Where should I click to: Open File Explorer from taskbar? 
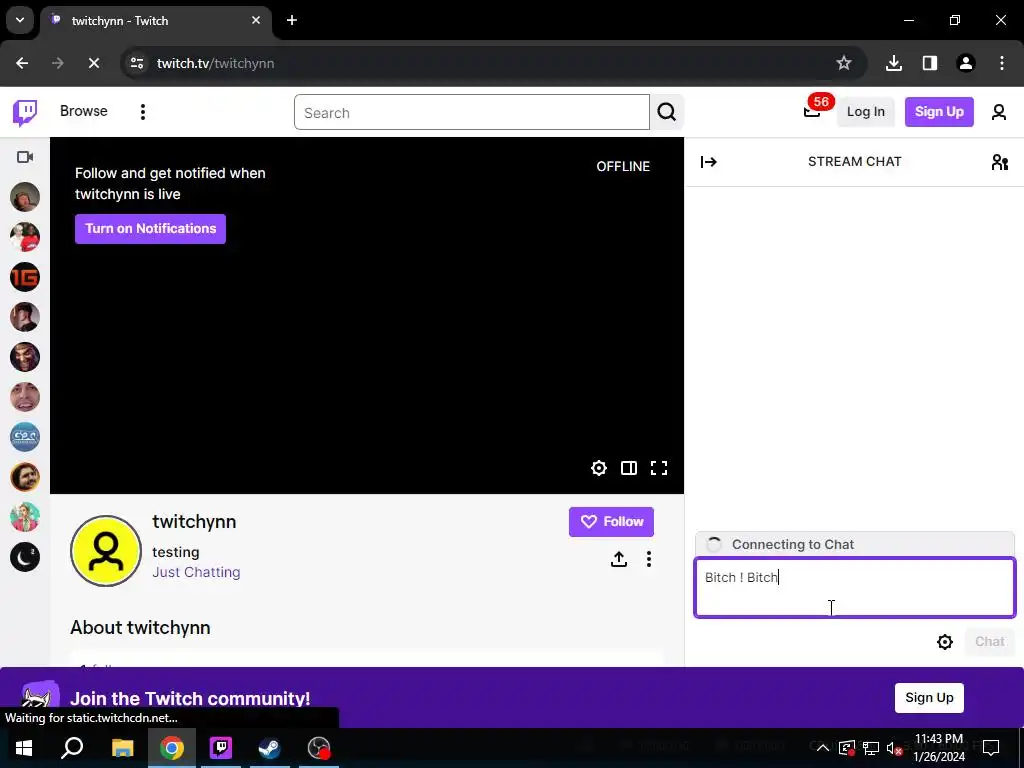tap(122, 748)
